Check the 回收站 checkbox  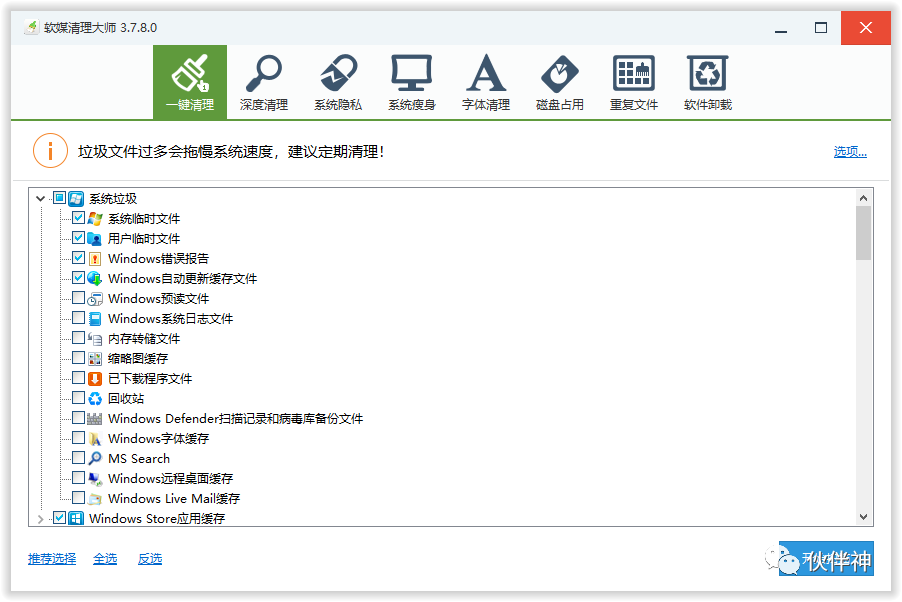78,398
